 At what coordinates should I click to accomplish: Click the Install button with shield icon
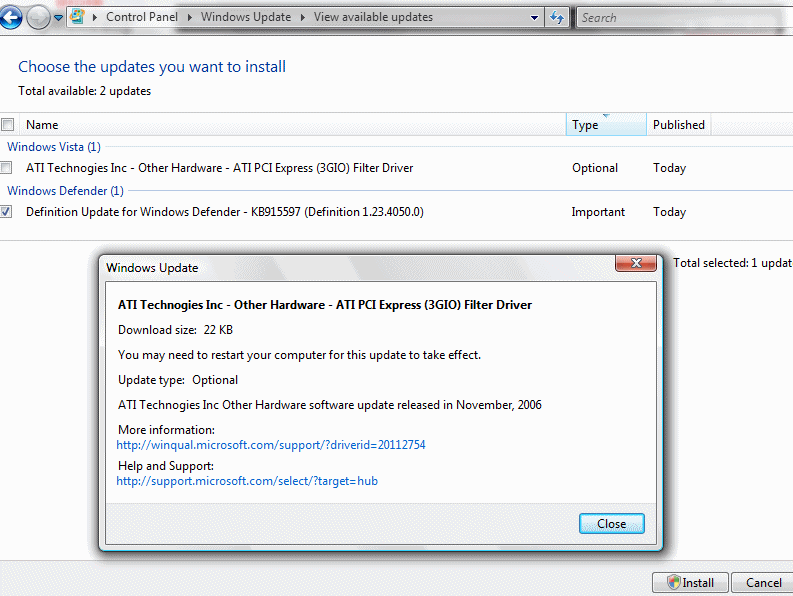pos(689,583)
